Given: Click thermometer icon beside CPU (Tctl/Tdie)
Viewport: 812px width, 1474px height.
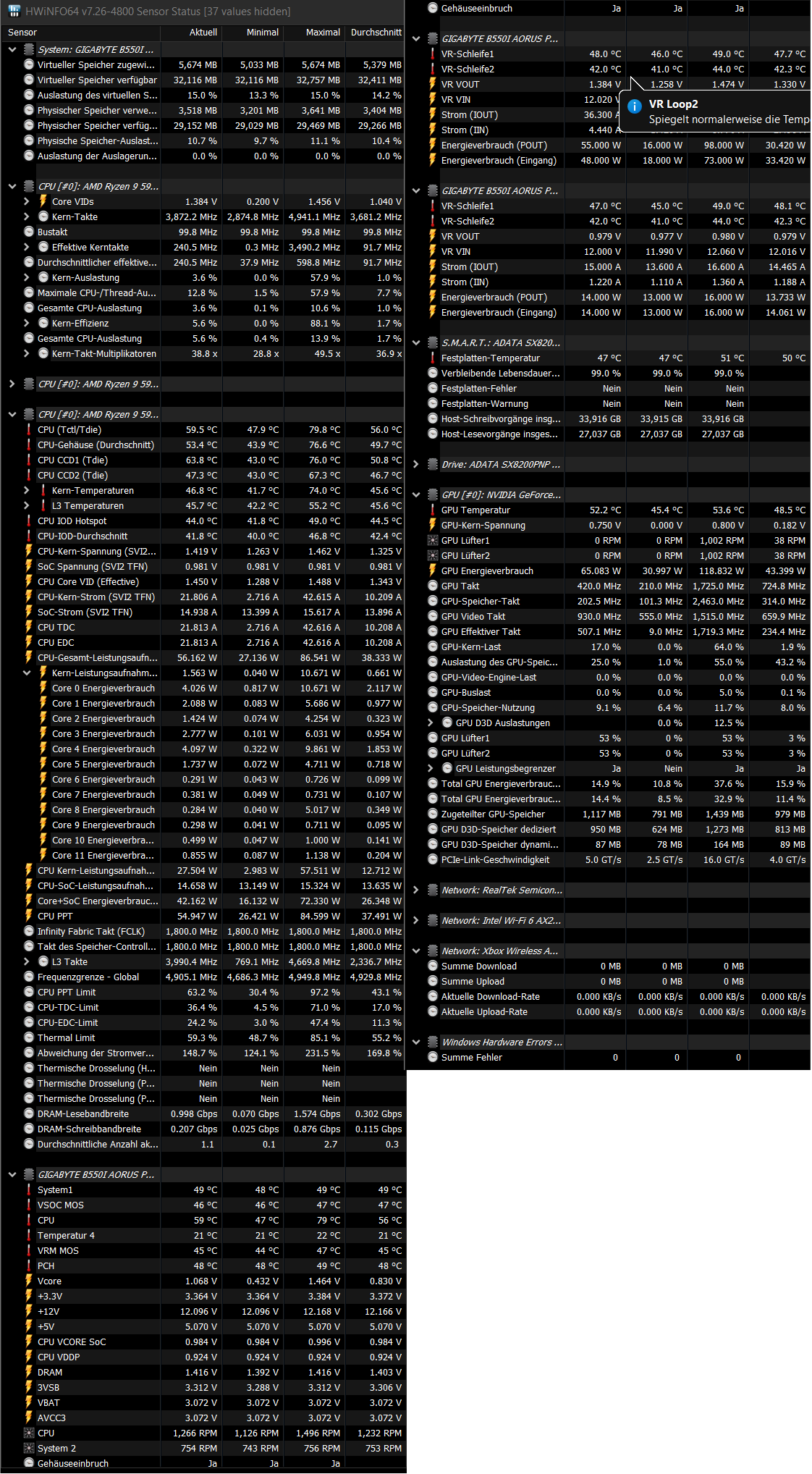Looking at the screenshot, I should (x=29, y=429).
